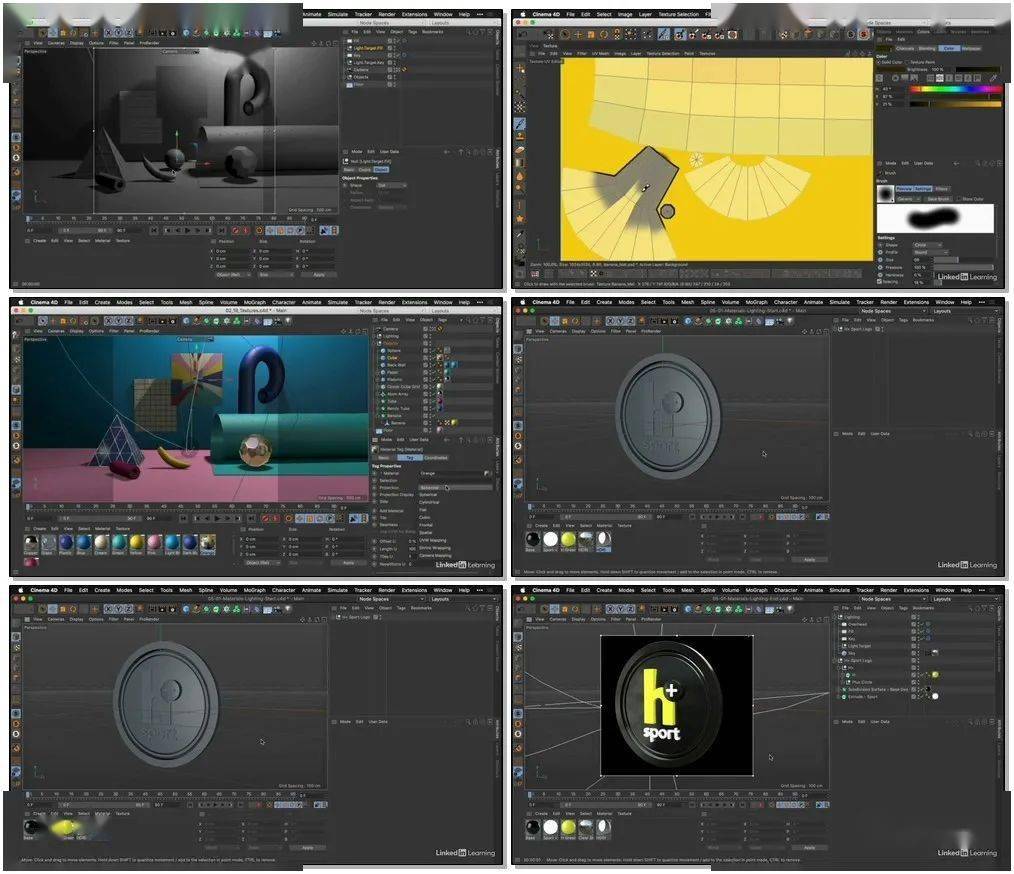The height and width of the screenshot is (874, 1014).
Task: Select Solid Color radio in top-right window
Action: [879, 62]
